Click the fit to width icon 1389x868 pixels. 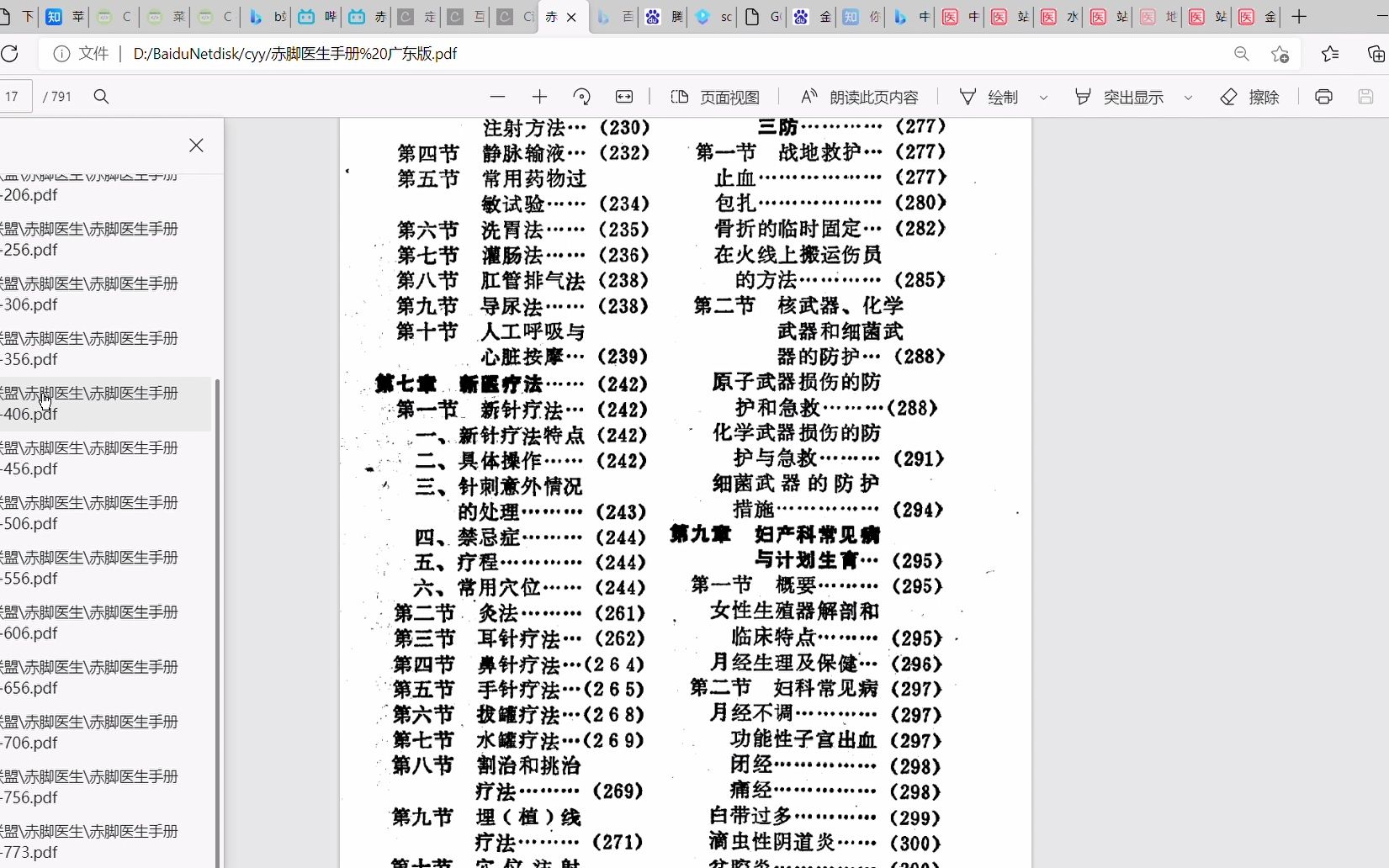(624, 97)
